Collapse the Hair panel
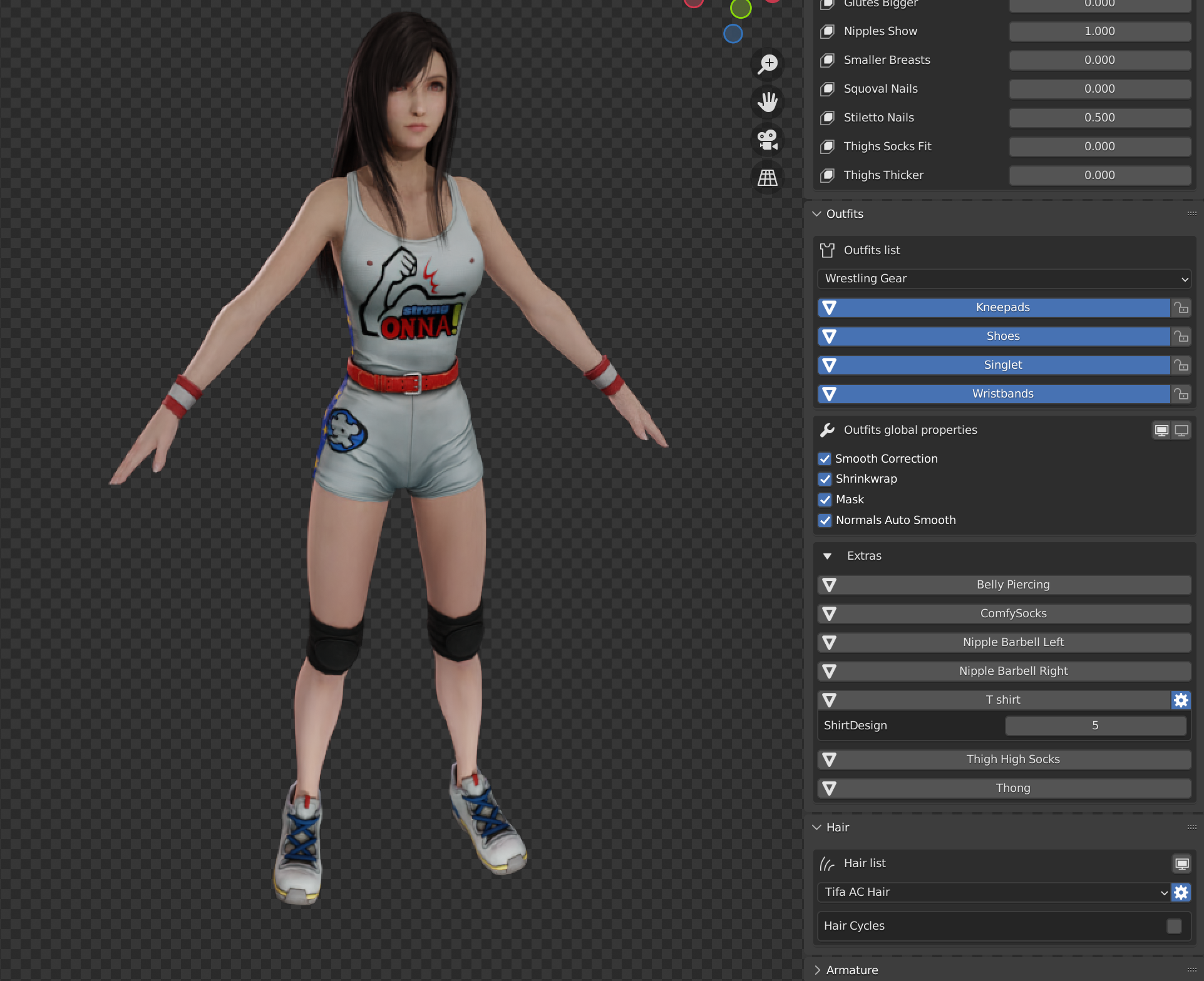The height and width of the screenshot is (981, 1204). click(x=816, y=828)
